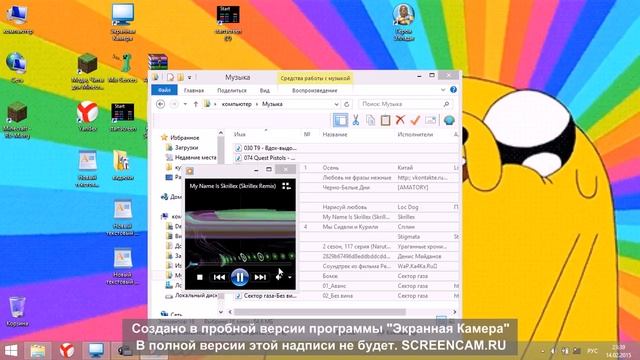
Task: Open the Главная ribbon tab
Action: pos(194,90)
